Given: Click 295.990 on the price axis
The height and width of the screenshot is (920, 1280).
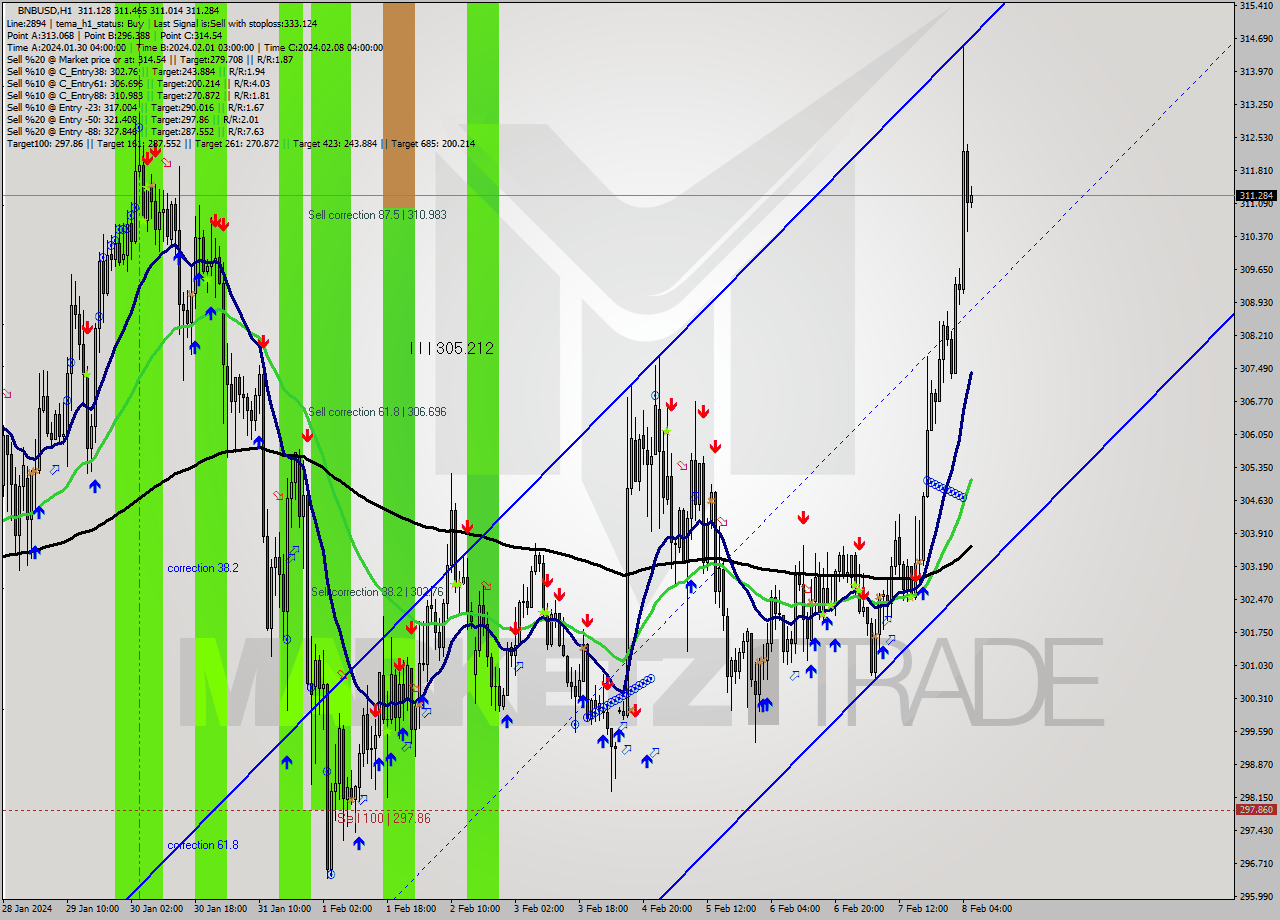Looking at the screenshot, I should [1256, 897].
